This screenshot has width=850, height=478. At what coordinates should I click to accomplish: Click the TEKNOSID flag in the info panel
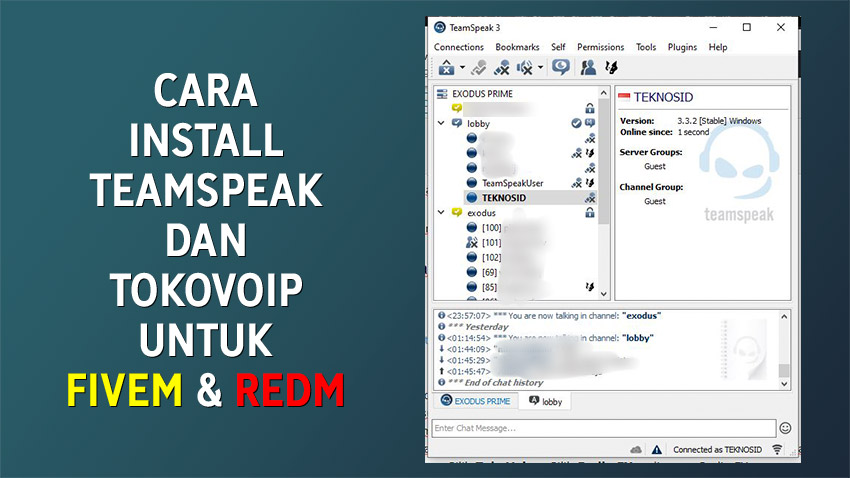coord(624,96)
